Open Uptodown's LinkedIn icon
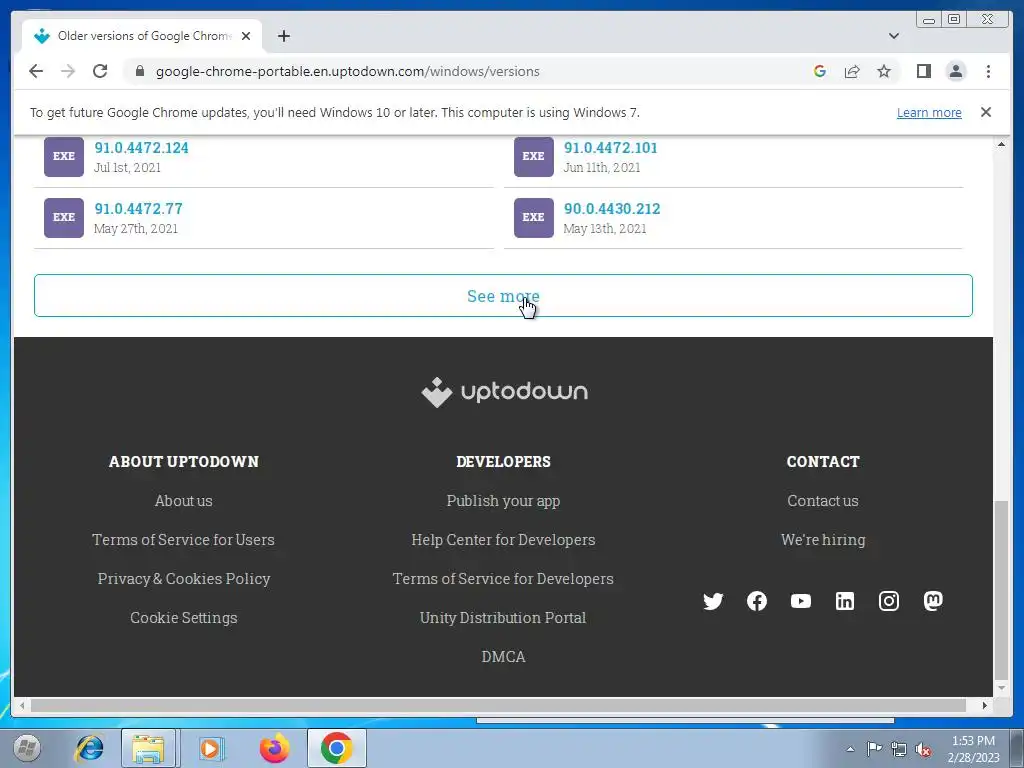1024x768 pixels. point(845,601)
